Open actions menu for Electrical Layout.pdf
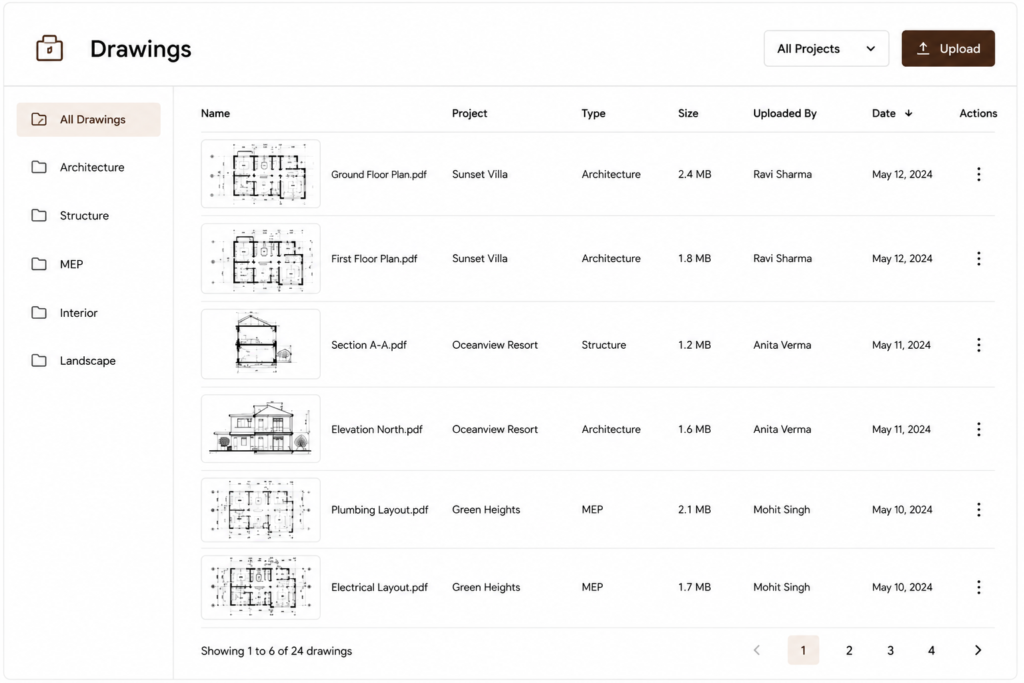Image resolution: width=1024 pixels, height=683 pixels. (x=978, y=587)
